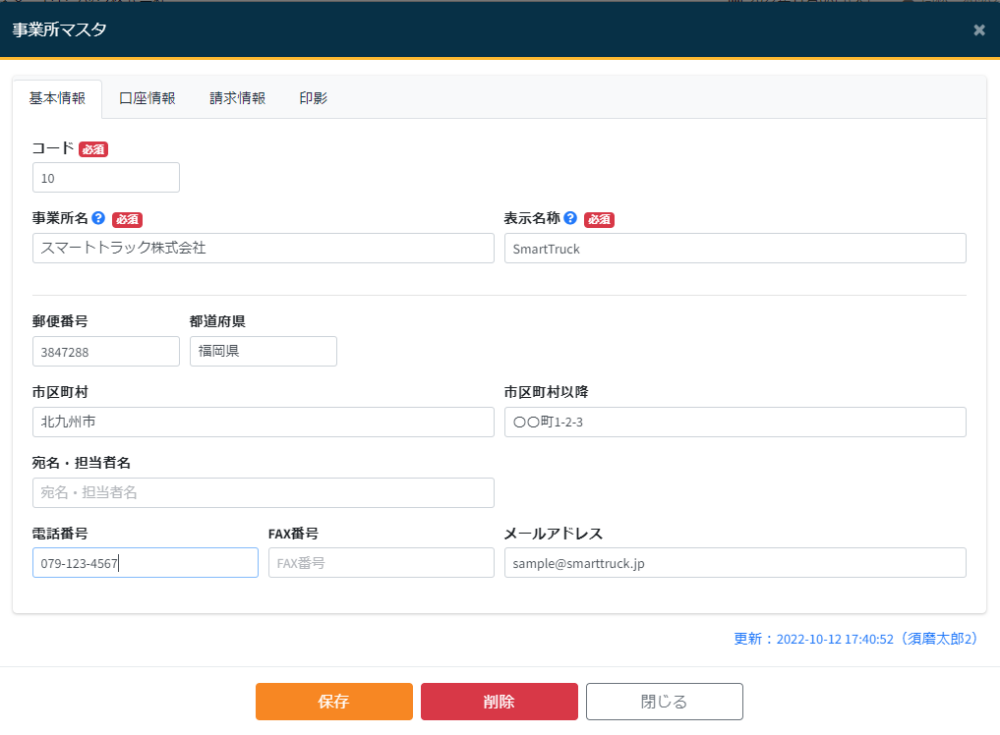Image resolution: width=1000 pixels, height=735 pixels.
Task: Select the 事業所名 field with スマートトラック株式会社
Action: [x=263, y=248]
